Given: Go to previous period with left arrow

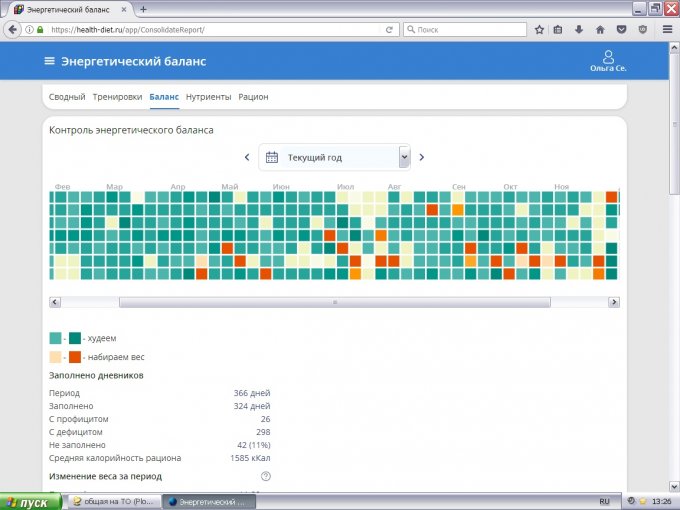Looking at the screenshot, I should (x=247, y=157).
